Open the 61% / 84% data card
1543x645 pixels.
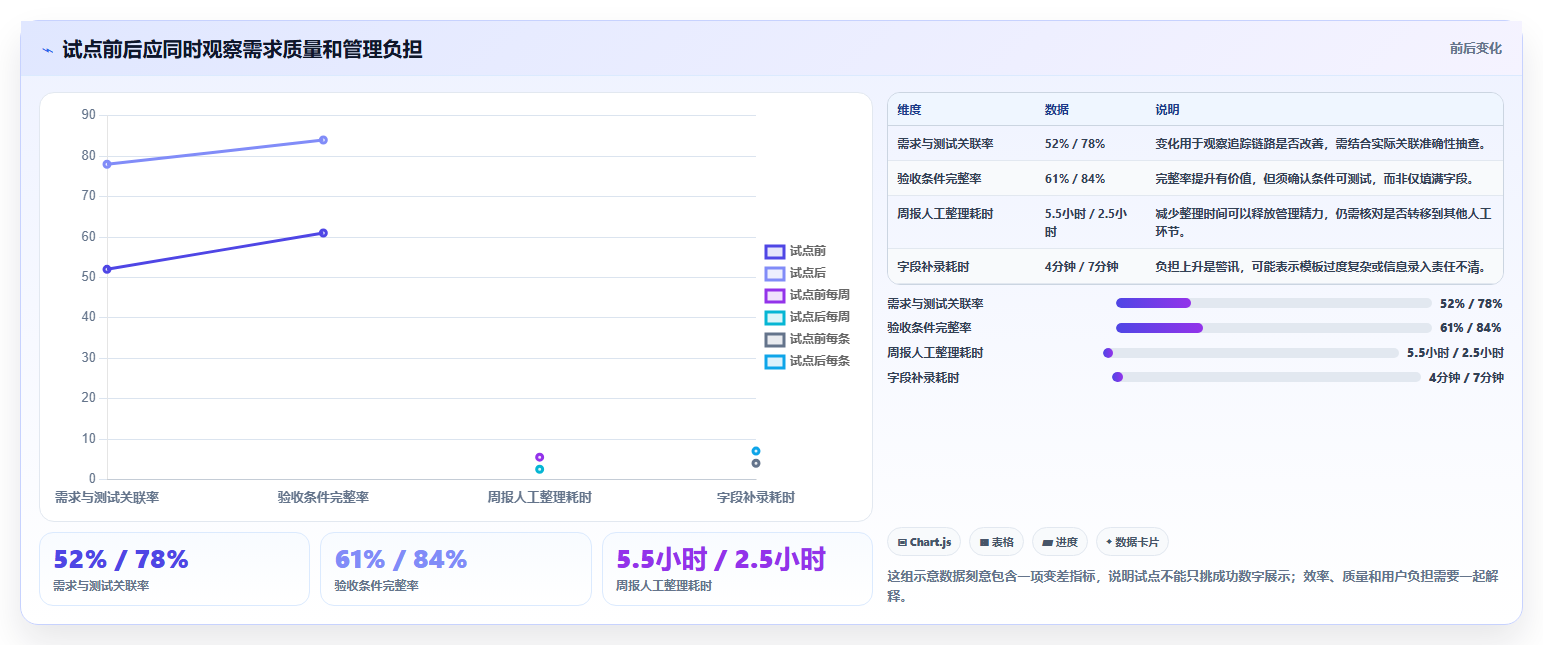[456, 569]
